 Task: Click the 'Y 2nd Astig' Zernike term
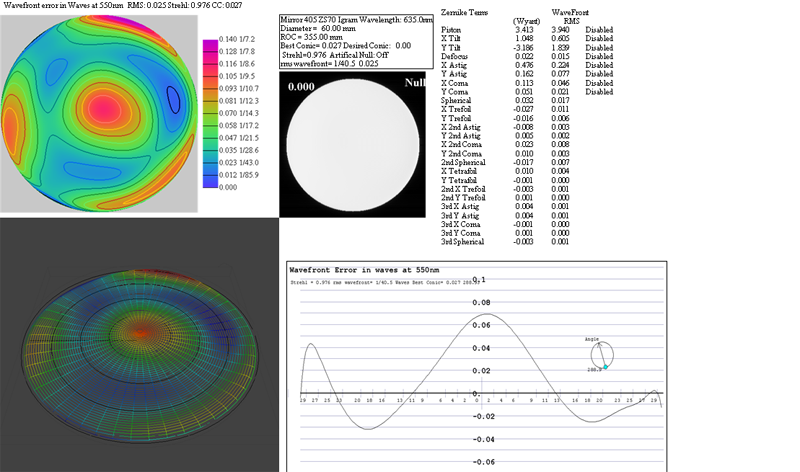(x=460, y=136)
